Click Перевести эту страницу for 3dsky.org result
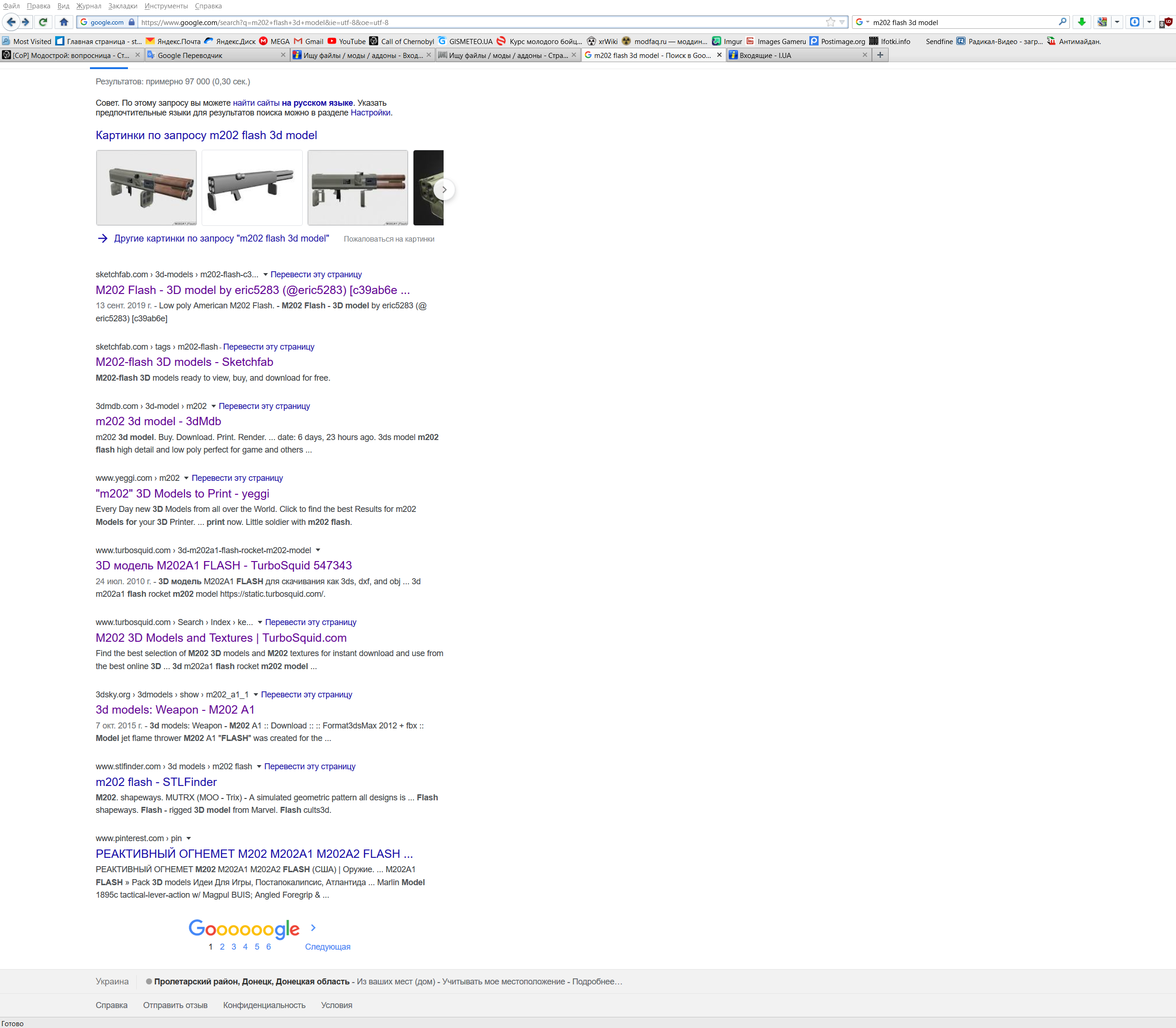1176x1028 pixels. point(306,695)
